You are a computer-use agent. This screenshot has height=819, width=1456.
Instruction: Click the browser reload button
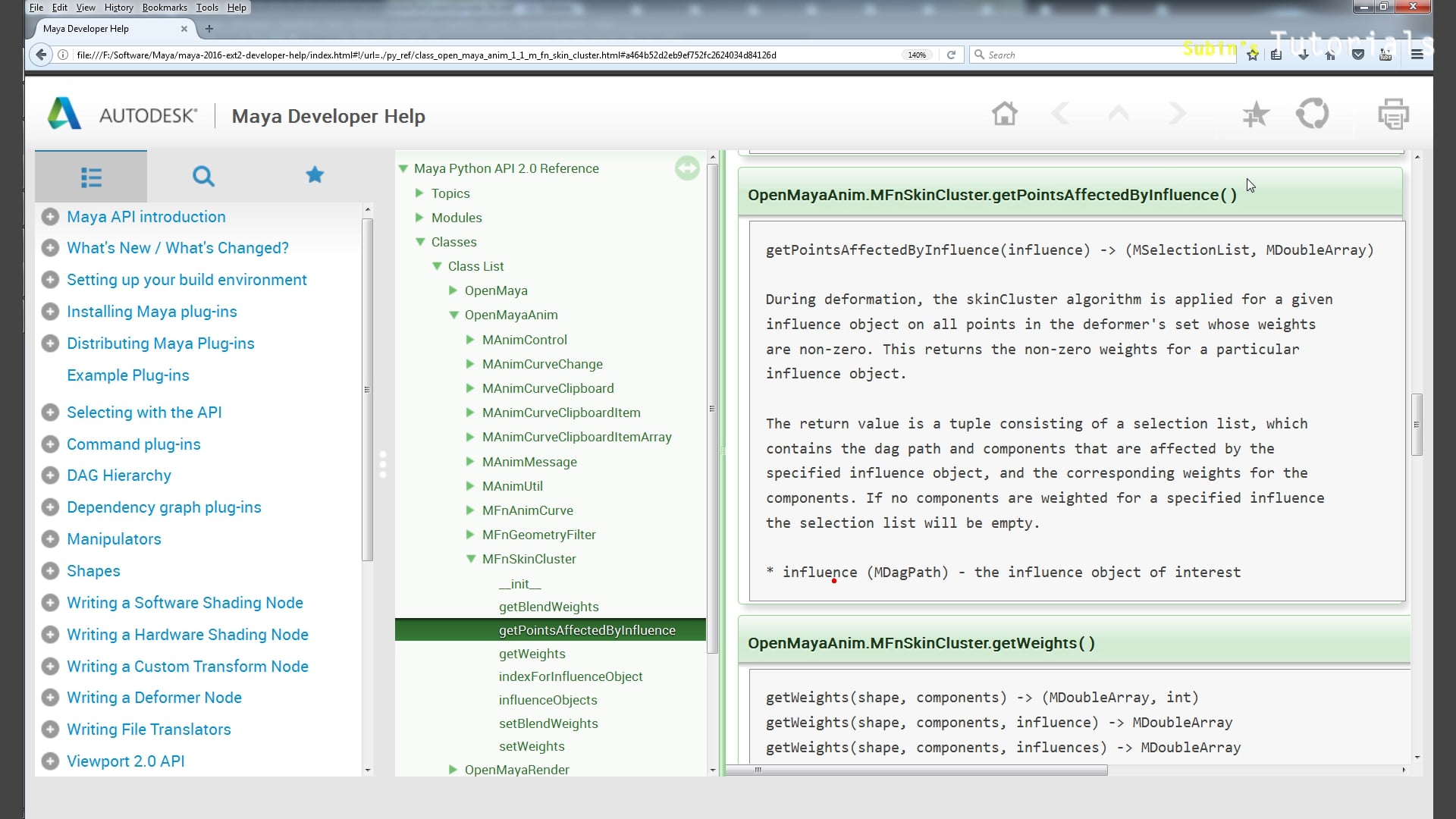click(951, 55)
